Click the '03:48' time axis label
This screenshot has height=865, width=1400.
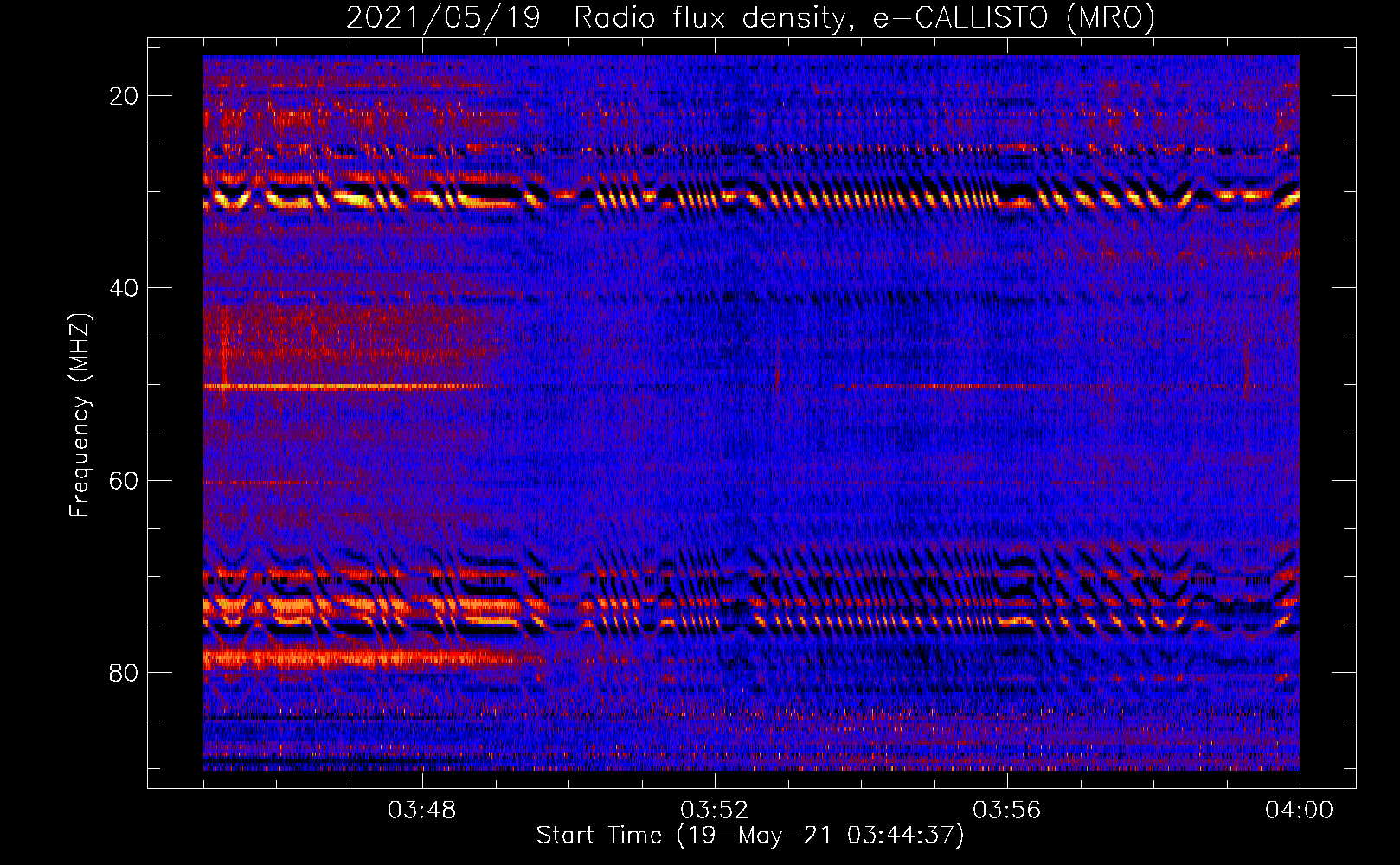[421, 811]
